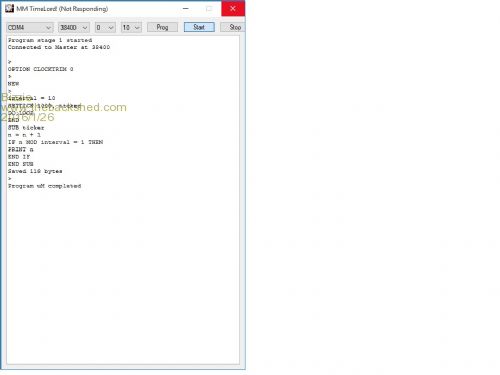Close the Not Responding window

coord(233,8)
